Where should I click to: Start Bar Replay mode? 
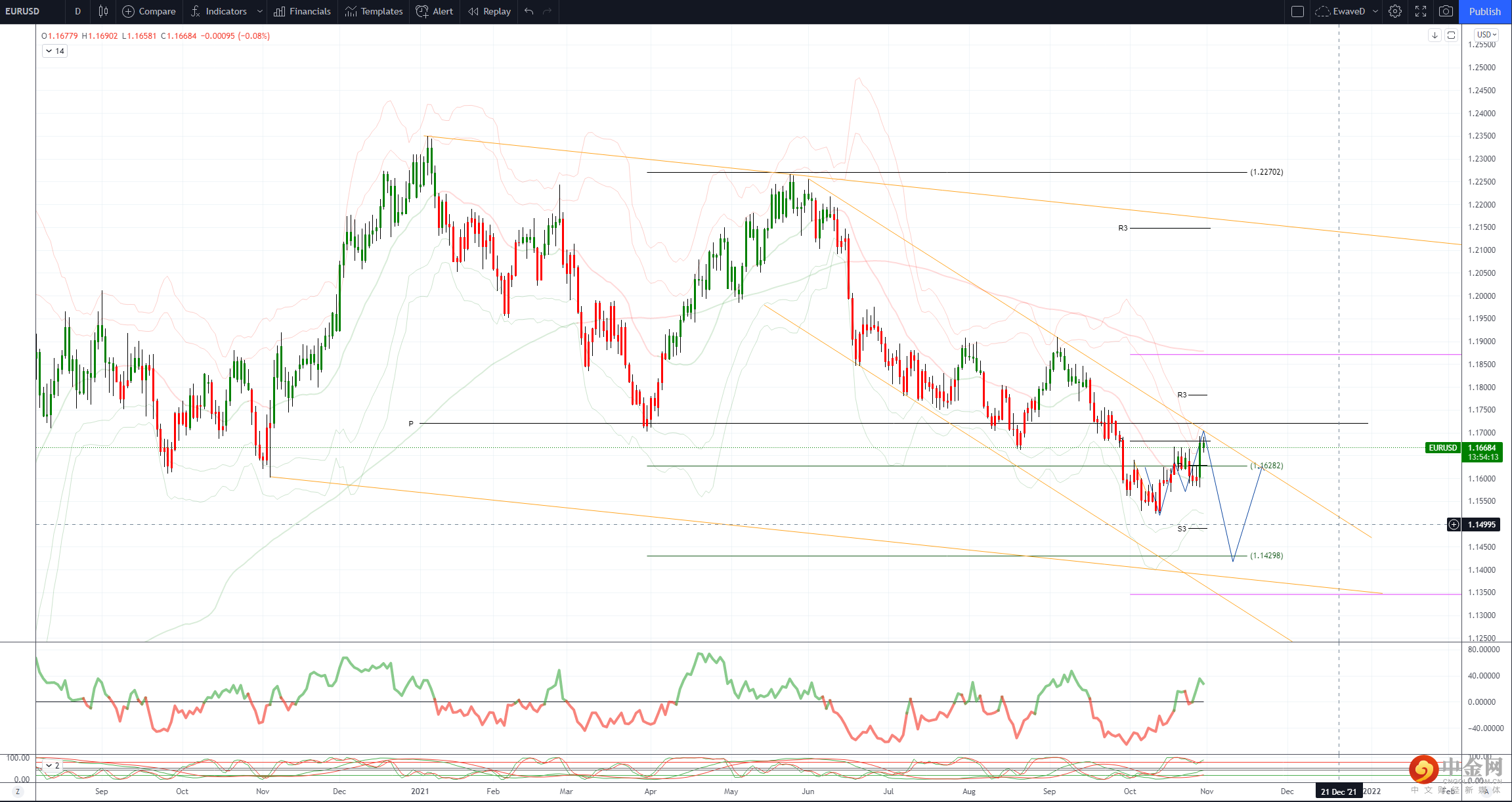pos(489,11)
